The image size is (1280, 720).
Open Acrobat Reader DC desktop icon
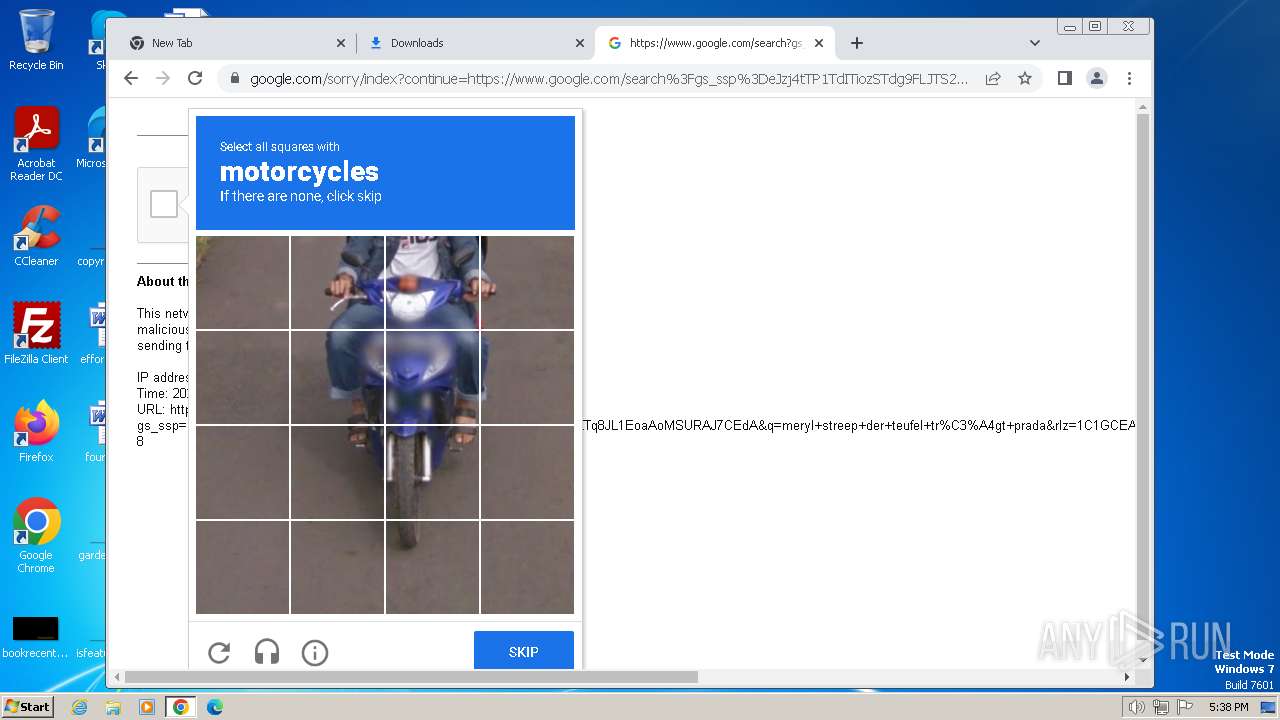click(36, 144)
